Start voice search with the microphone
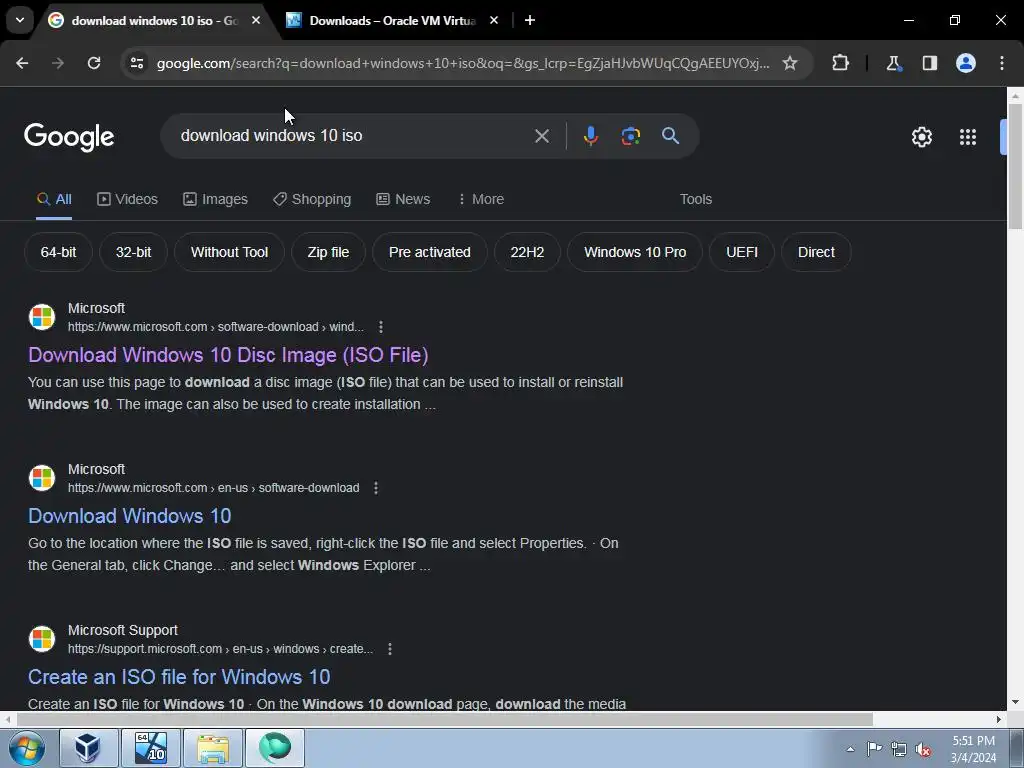Viewport: 1024px width, 768px height. [x=590, y=136]
